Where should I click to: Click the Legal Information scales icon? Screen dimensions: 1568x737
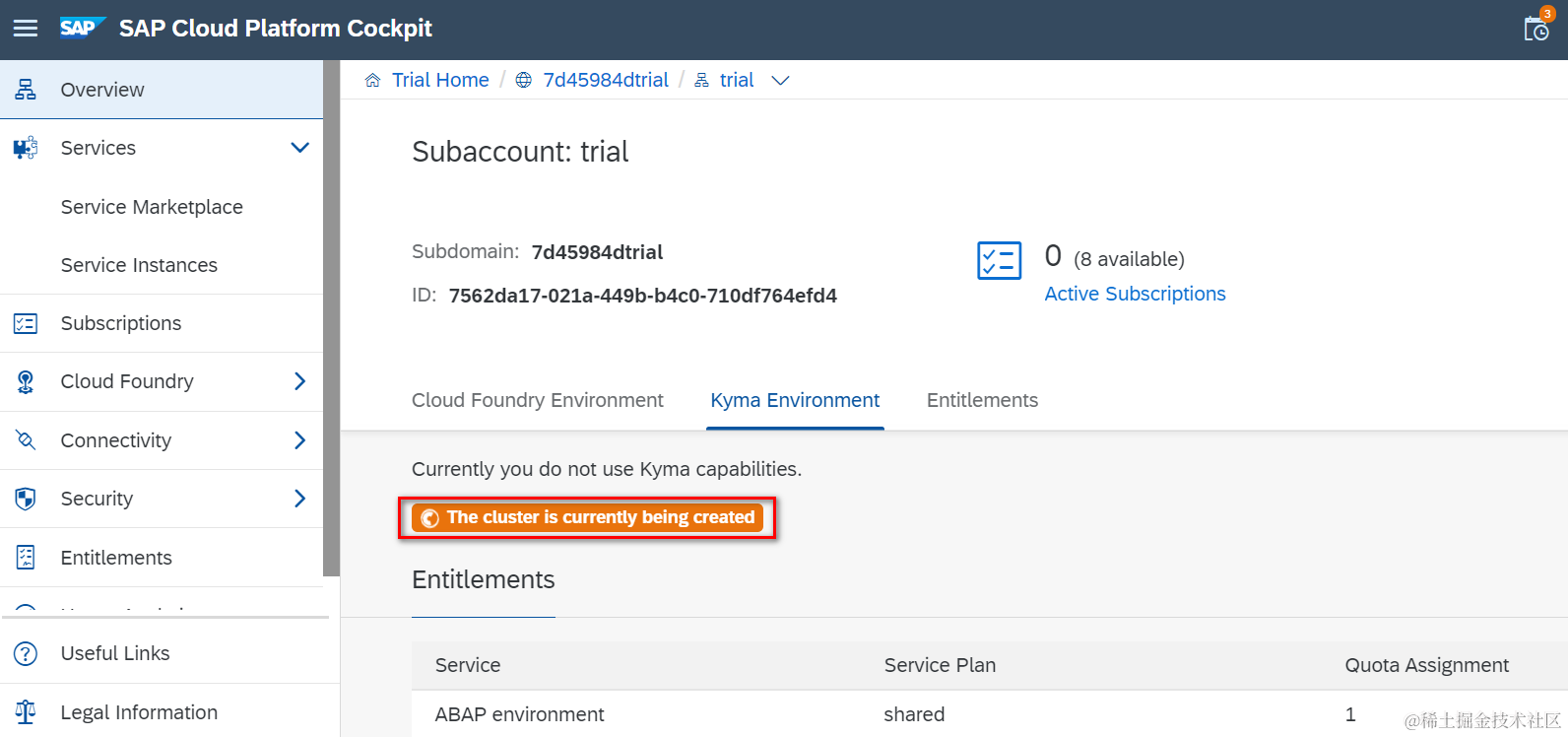pyautogui.click(x=26, y=712)
